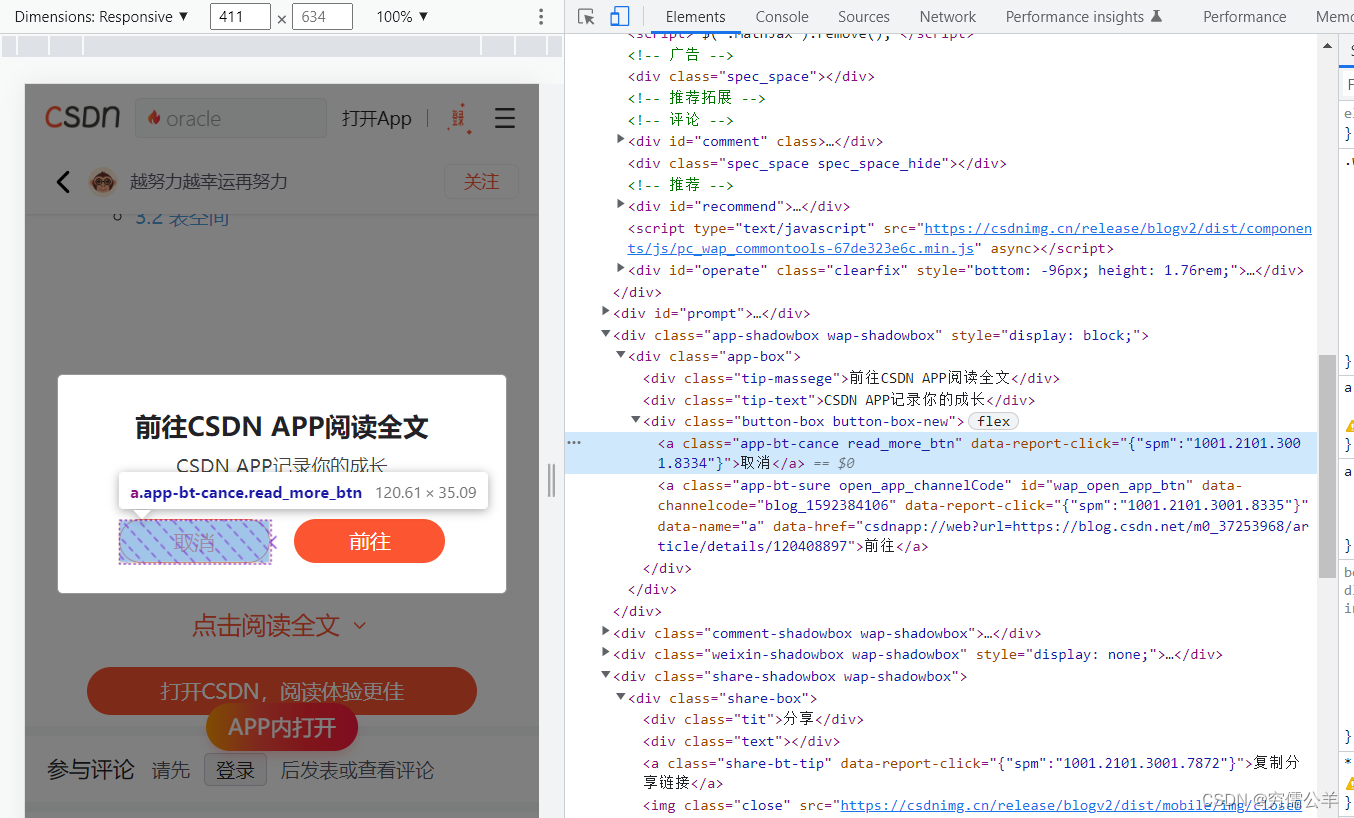This screenshot has height=818, width=1354.
Task: Click the 打开CSDN，阅读体验更佳 button
Action: coord(282,691)
